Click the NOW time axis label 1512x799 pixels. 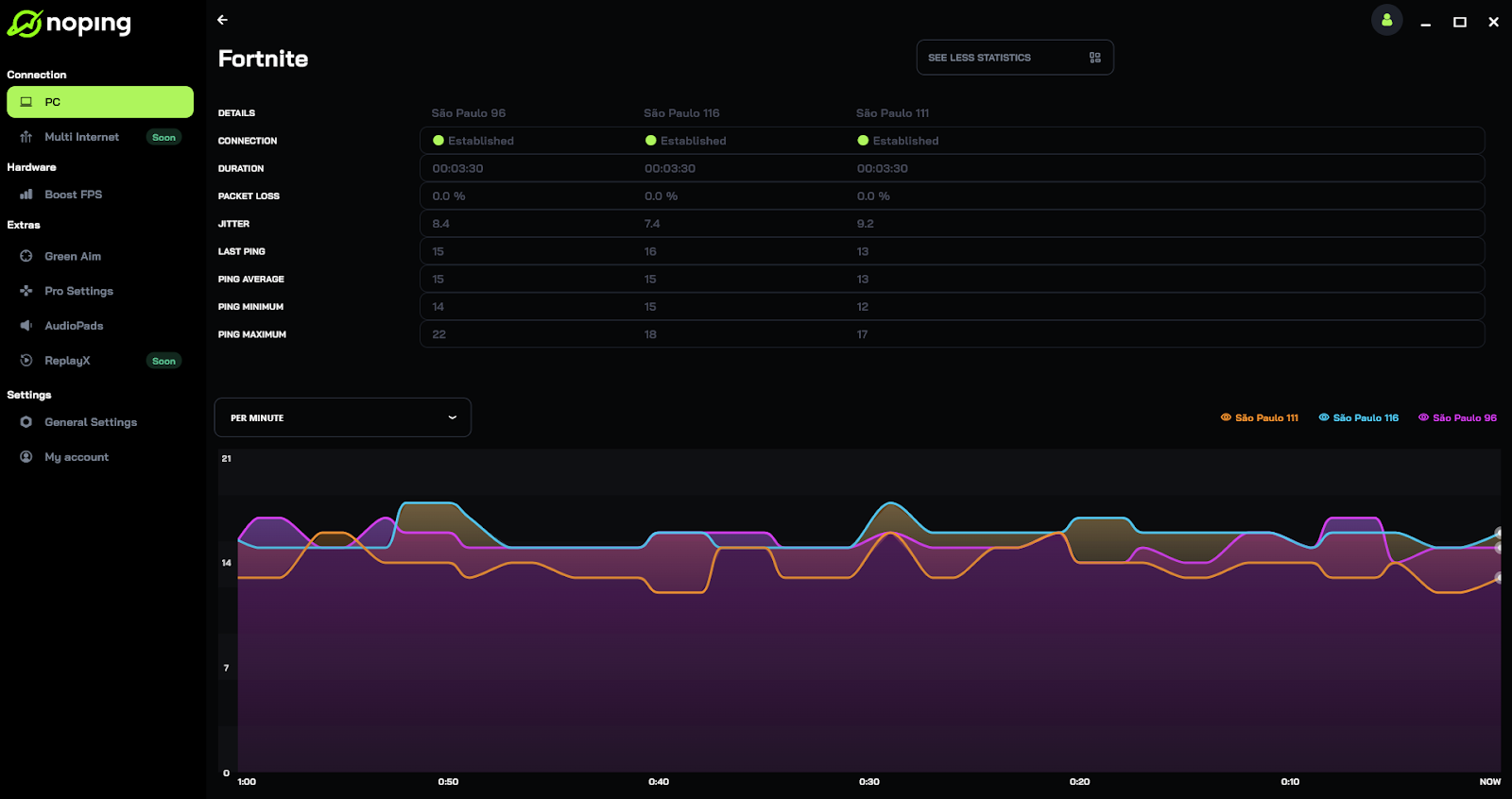1490,782
